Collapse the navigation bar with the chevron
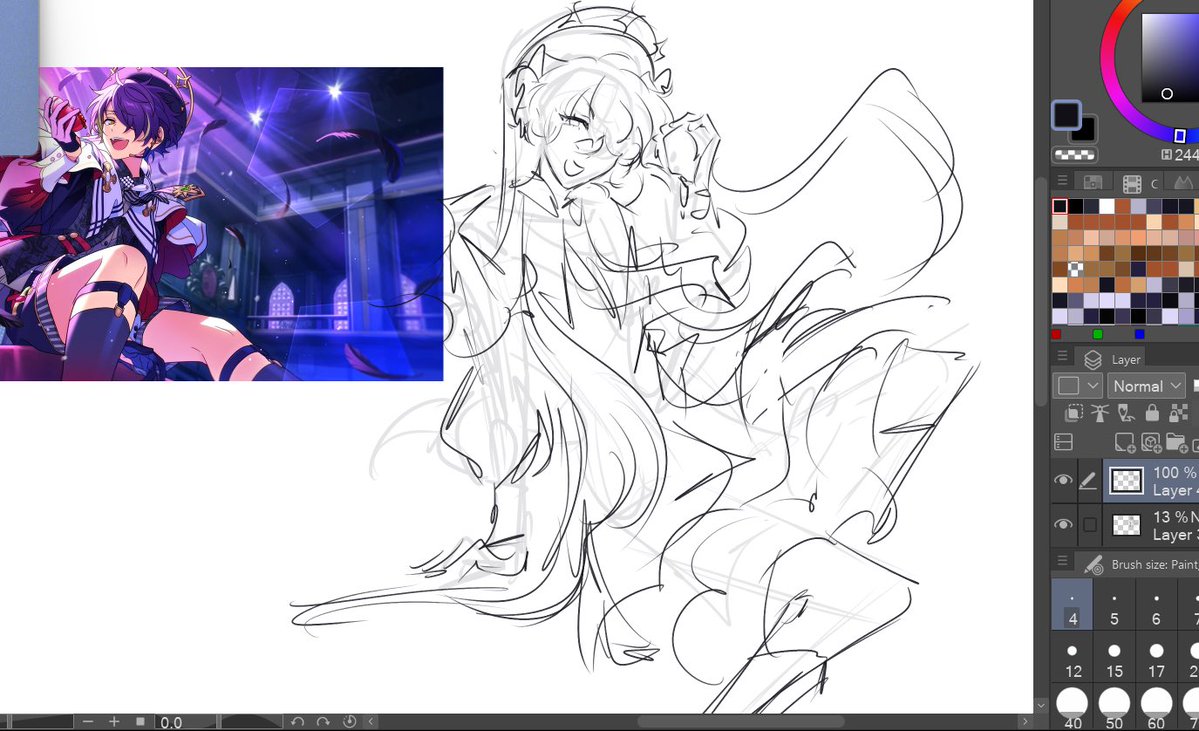The width and height of the screenshot is (1199, 731). (370, 721)
